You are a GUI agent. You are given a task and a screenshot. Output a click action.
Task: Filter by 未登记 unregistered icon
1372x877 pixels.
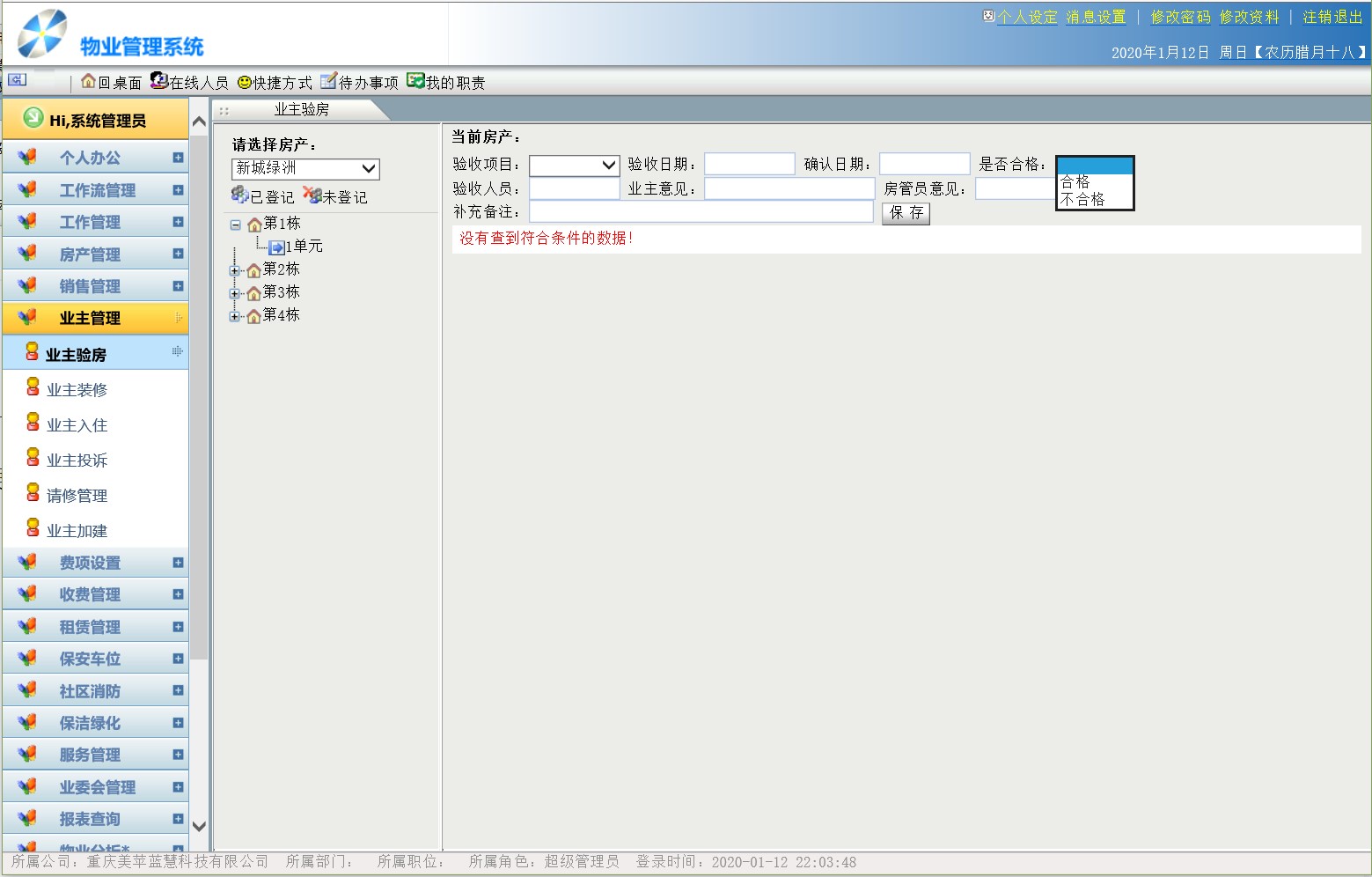[312, 195]
